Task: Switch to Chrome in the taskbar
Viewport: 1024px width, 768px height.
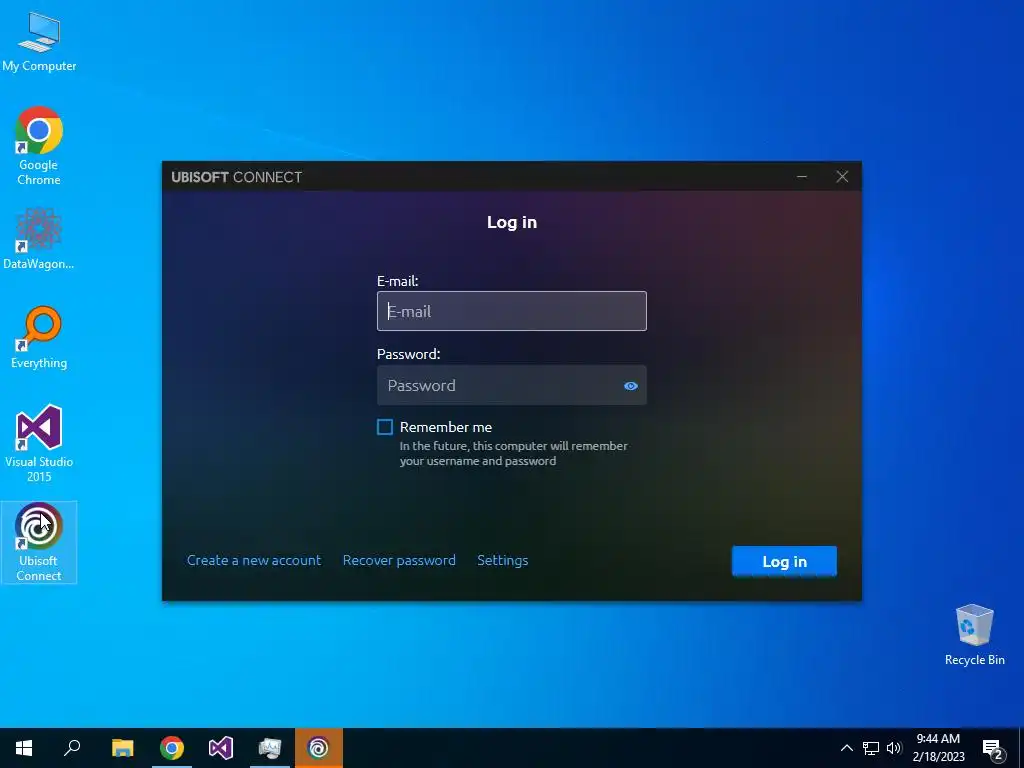Action: coord(172,748)
